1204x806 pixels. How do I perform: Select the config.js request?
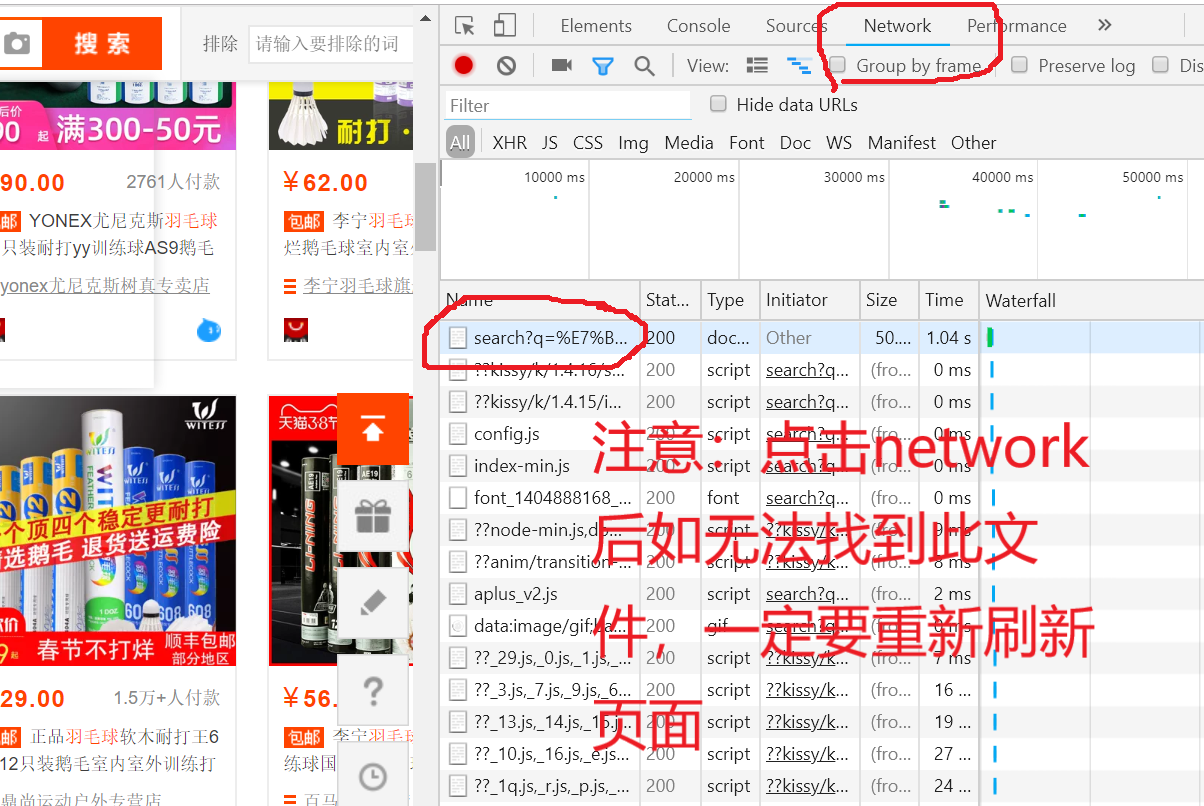[x=822, y=434]
